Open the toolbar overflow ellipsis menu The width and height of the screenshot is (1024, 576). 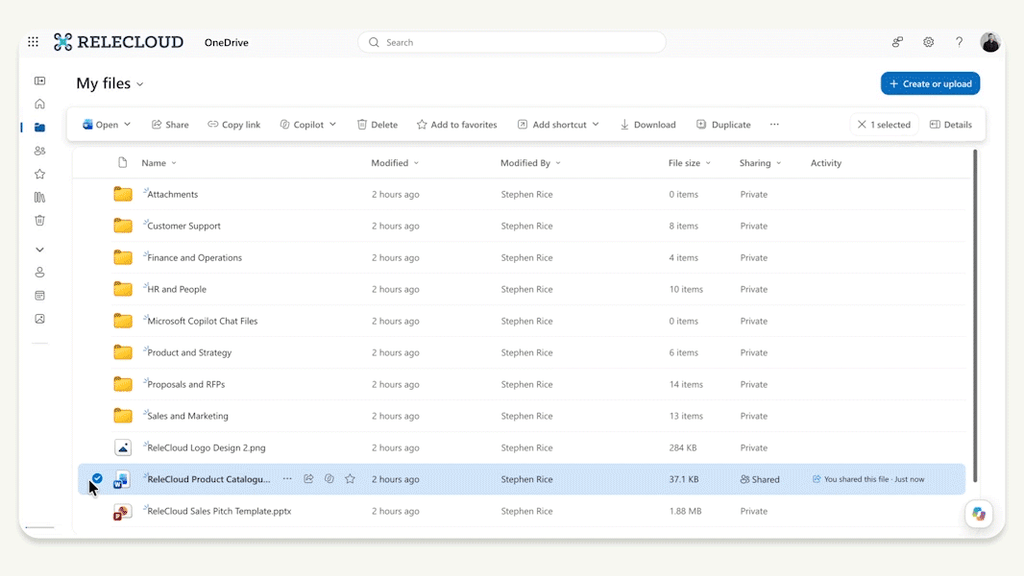pos(774,125)
